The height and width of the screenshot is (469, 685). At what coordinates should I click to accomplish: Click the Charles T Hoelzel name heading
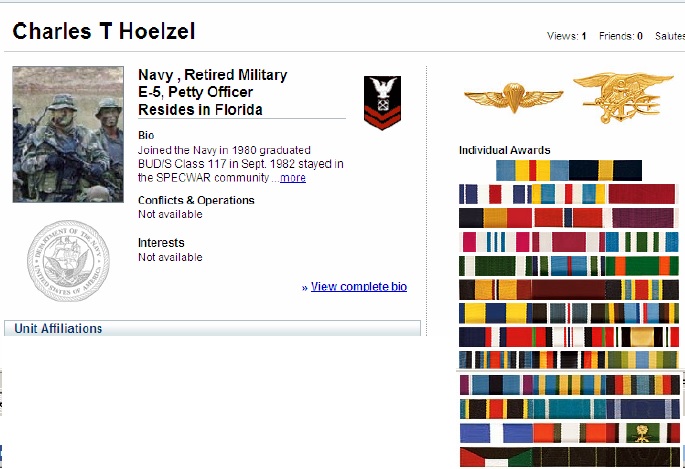point(104,31)
